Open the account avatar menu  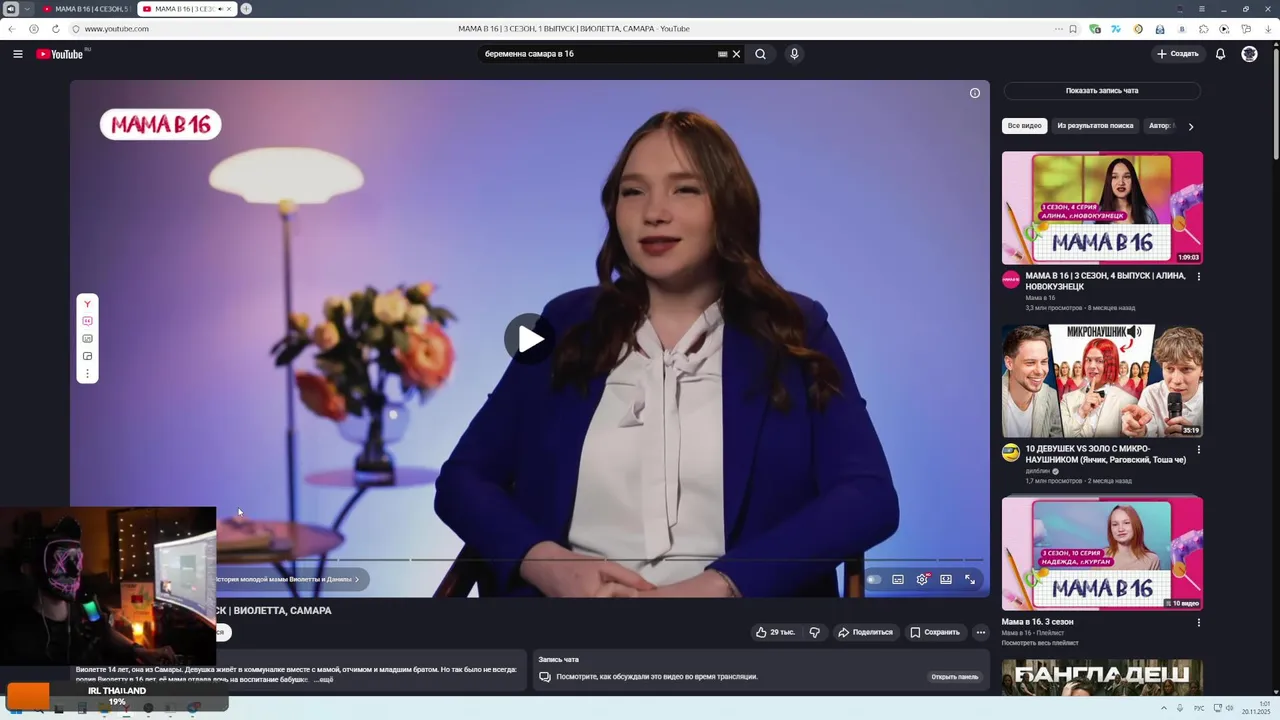pyautogui.click(x=1249, y=54)
